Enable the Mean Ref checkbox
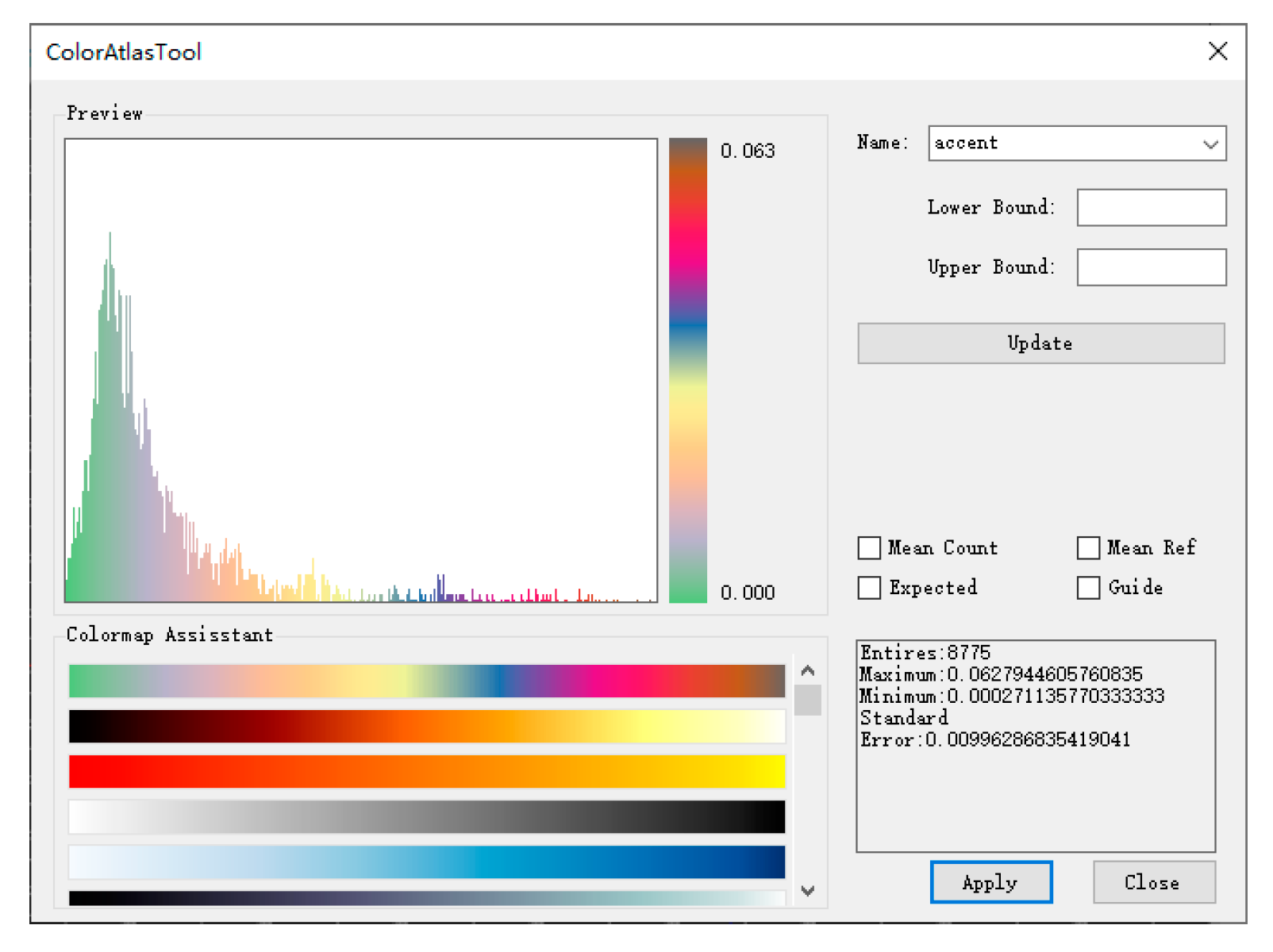Image resolution: width=1273 pixels, height=952 pixels. (1086, 547)
